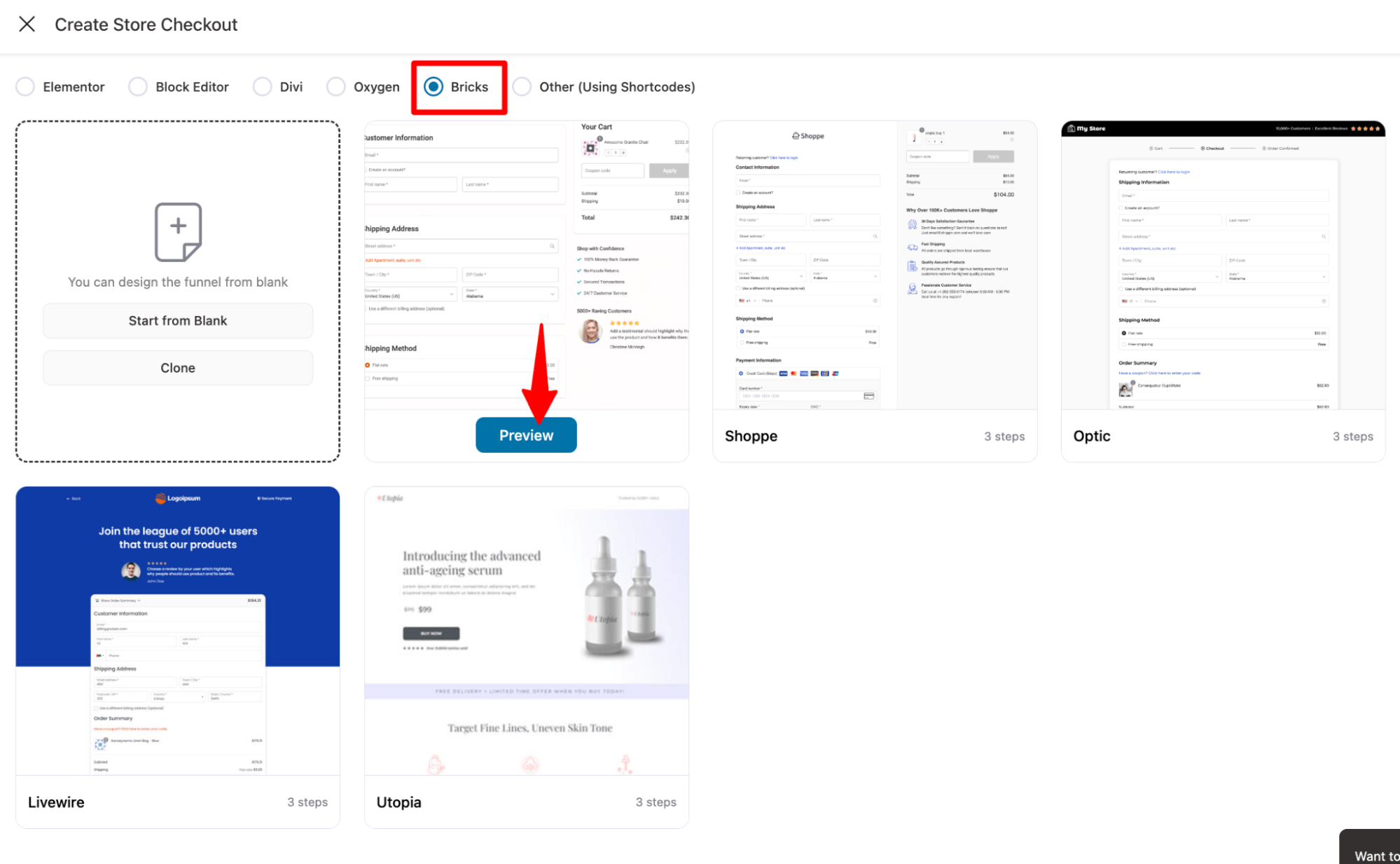Click the Start from Blank option
Image resolution: width=1400 pixels, height=864 pixels.
(x=178, y=320)
